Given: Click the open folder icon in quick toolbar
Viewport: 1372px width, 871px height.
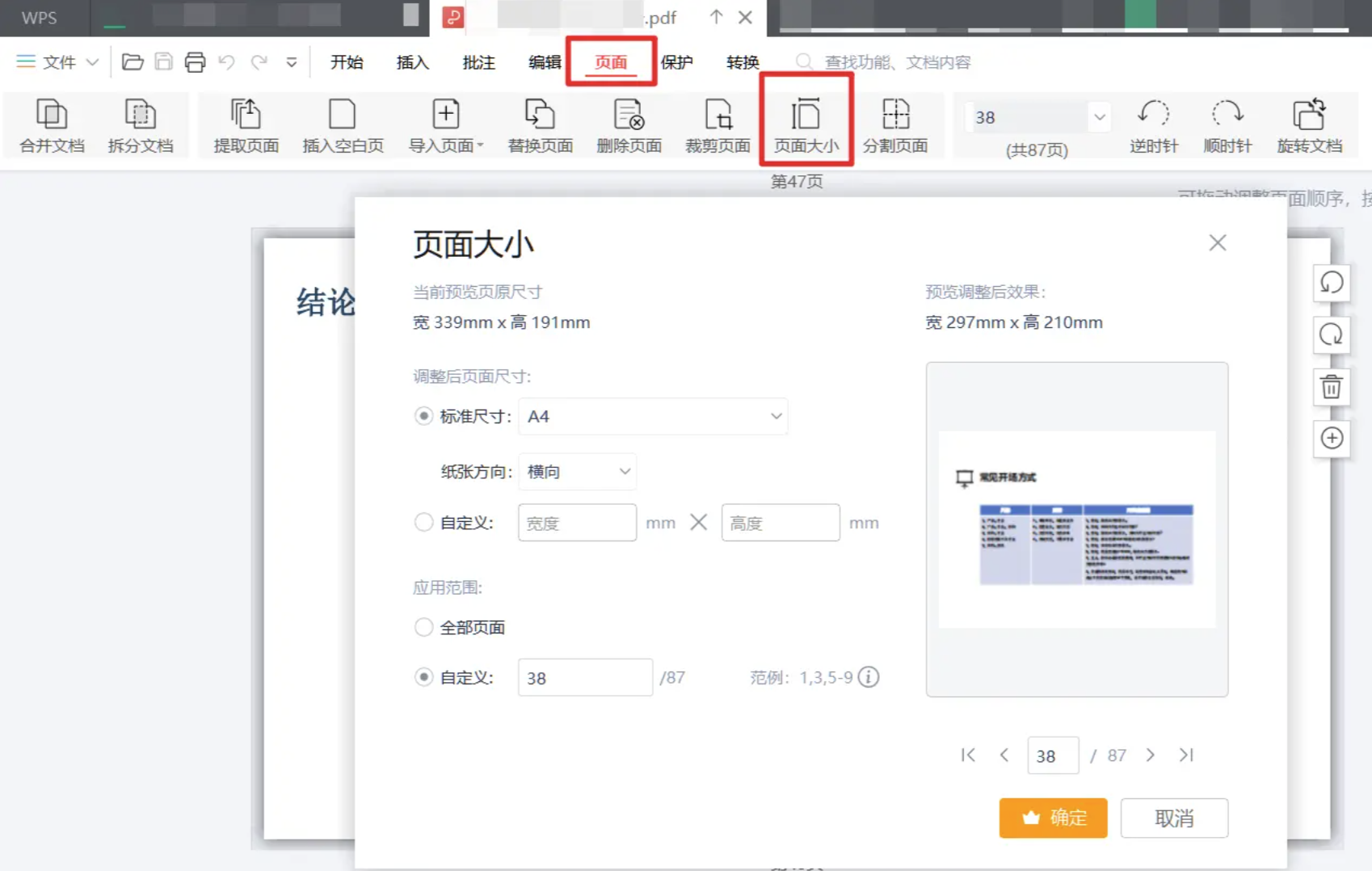Looking at the screenshot, I should (133, 62).
